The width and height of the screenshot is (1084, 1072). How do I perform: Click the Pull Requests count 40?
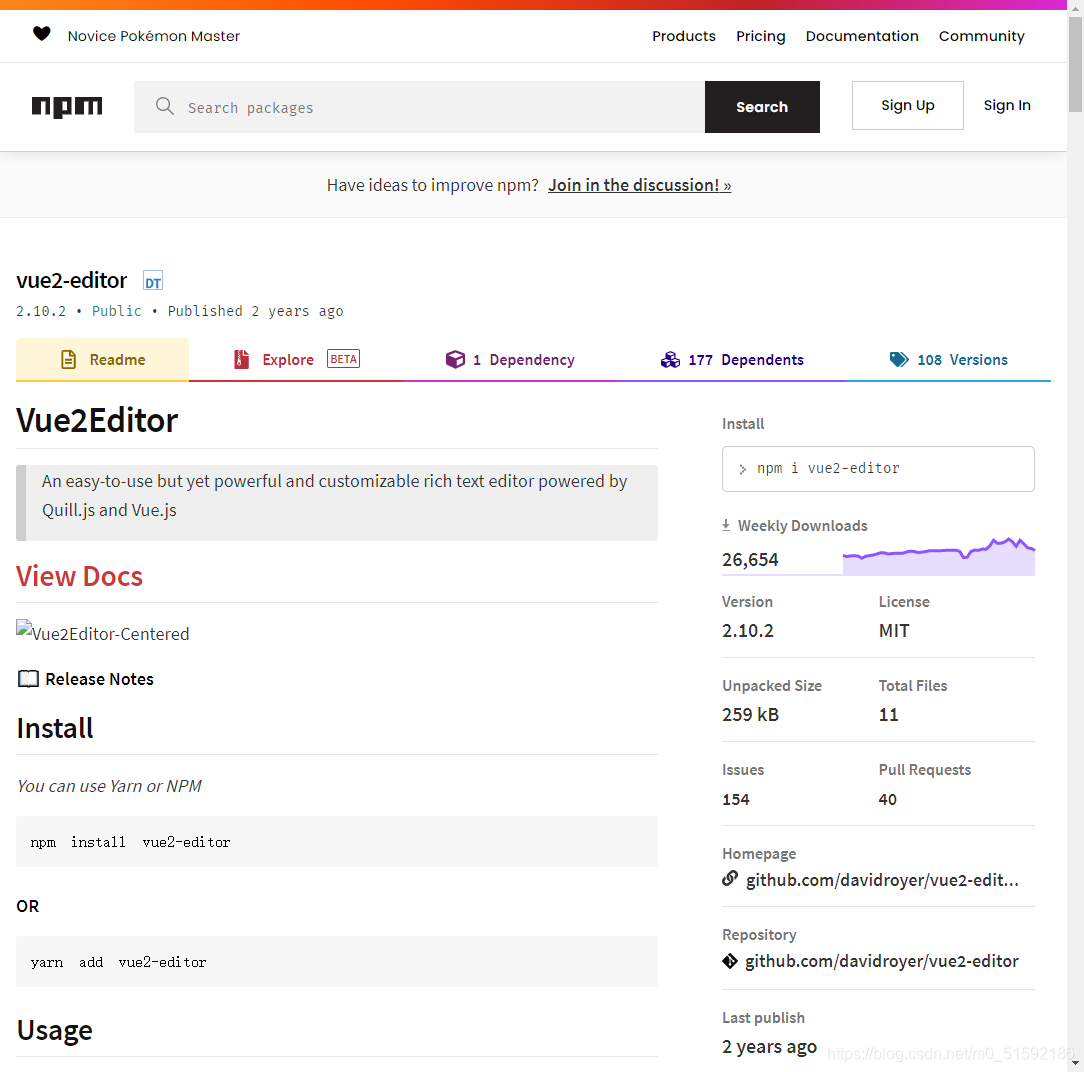point(888,800)
